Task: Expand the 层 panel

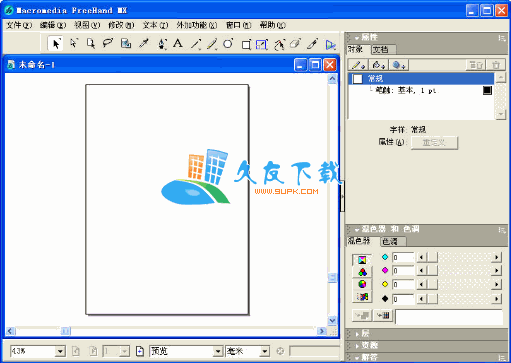Action: 357,334
